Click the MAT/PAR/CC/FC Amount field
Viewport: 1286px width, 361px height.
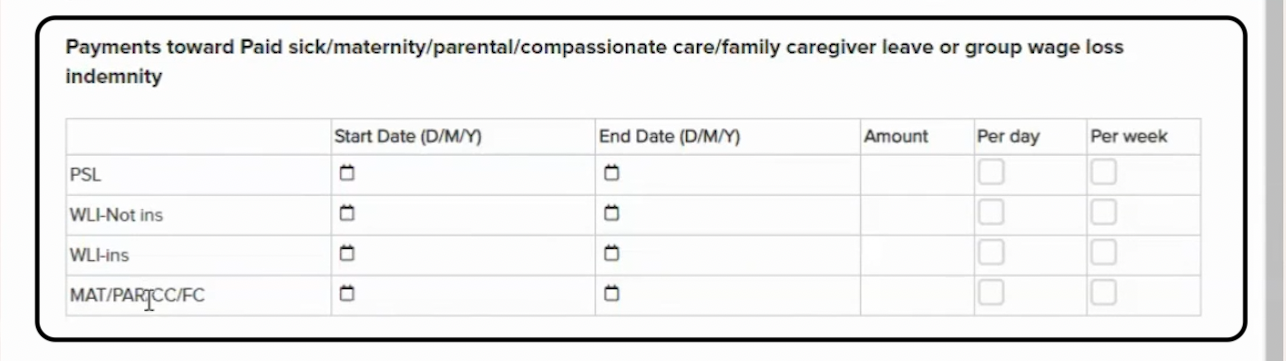pyautogui.click(x=916, y=295)
